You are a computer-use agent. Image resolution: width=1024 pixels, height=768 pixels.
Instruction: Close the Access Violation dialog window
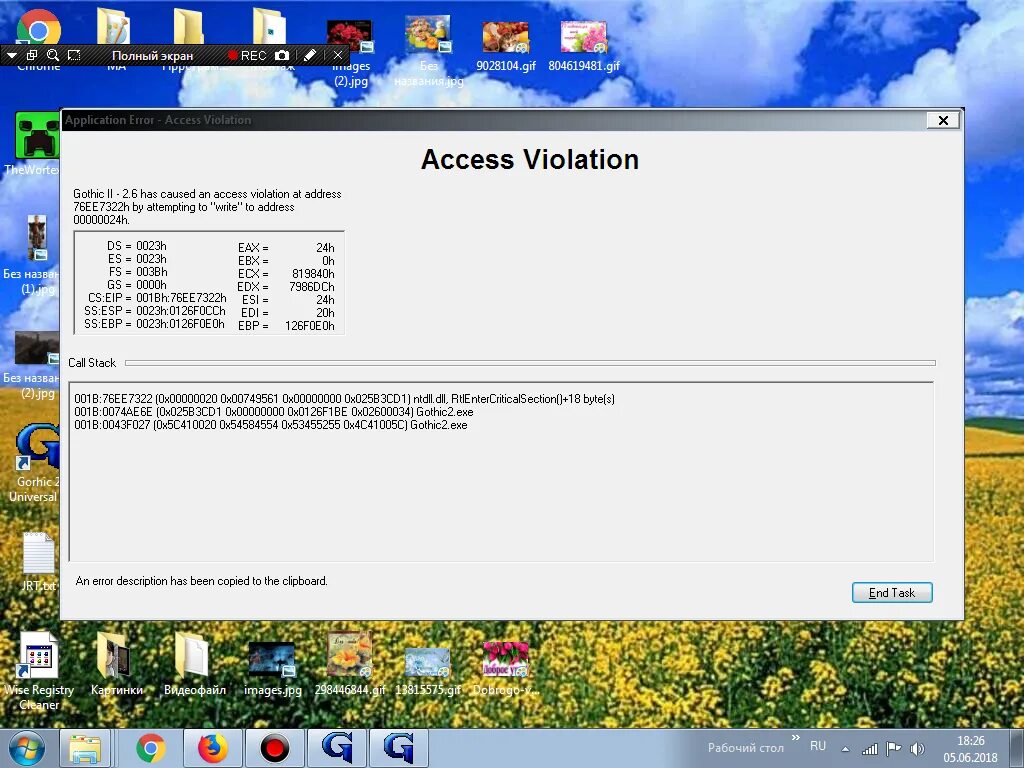pyautogui.click(x=943, y=120)
